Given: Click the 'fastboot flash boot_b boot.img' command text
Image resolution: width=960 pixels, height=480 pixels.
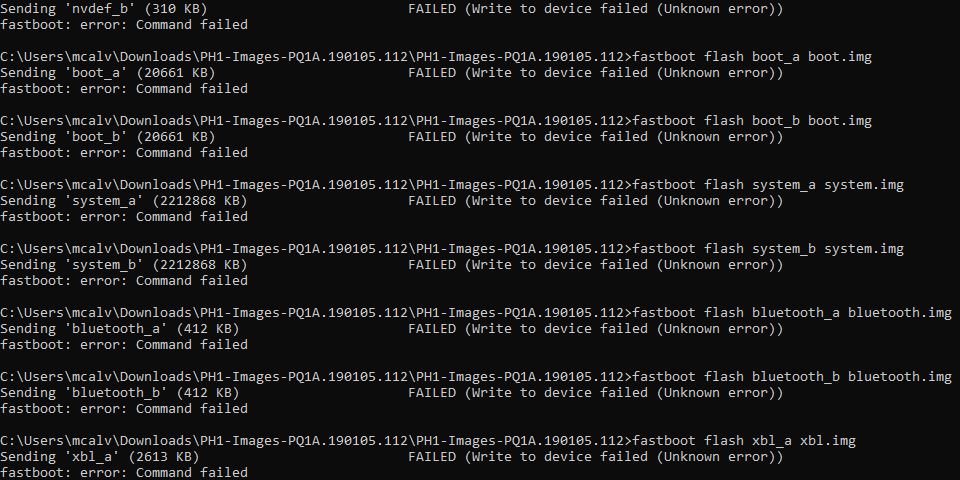Looking at the screenshot, I should (752, 121).
